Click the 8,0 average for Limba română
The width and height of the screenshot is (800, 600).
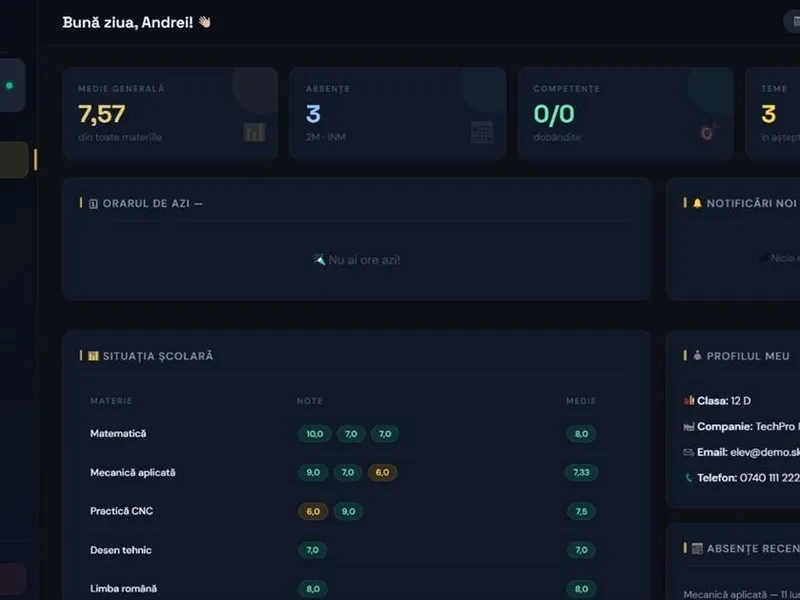pos(581,589)
